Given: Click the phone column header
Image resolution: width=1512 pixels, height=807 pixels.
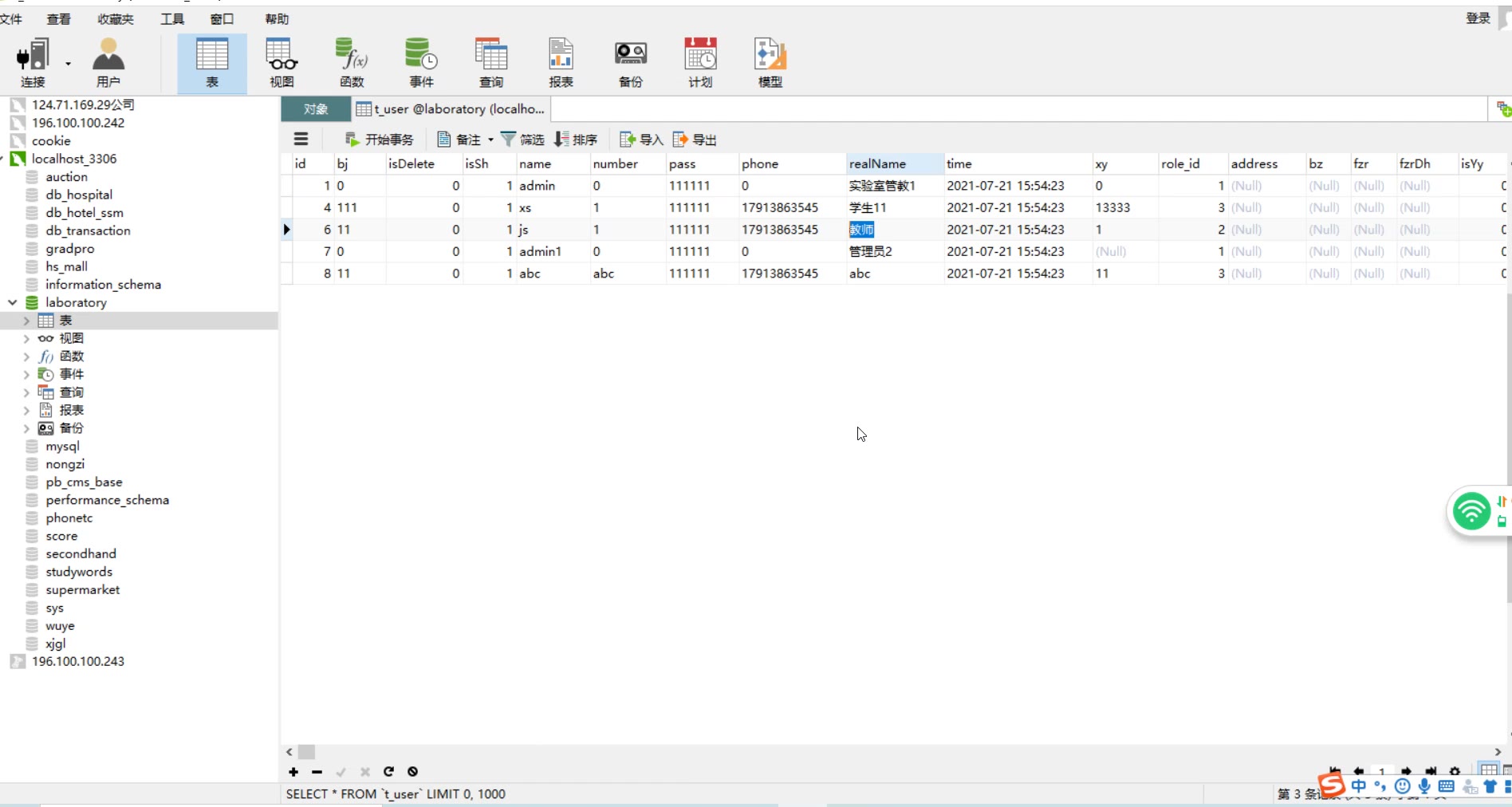Looking at the screenshot, I should click(793, 163).
